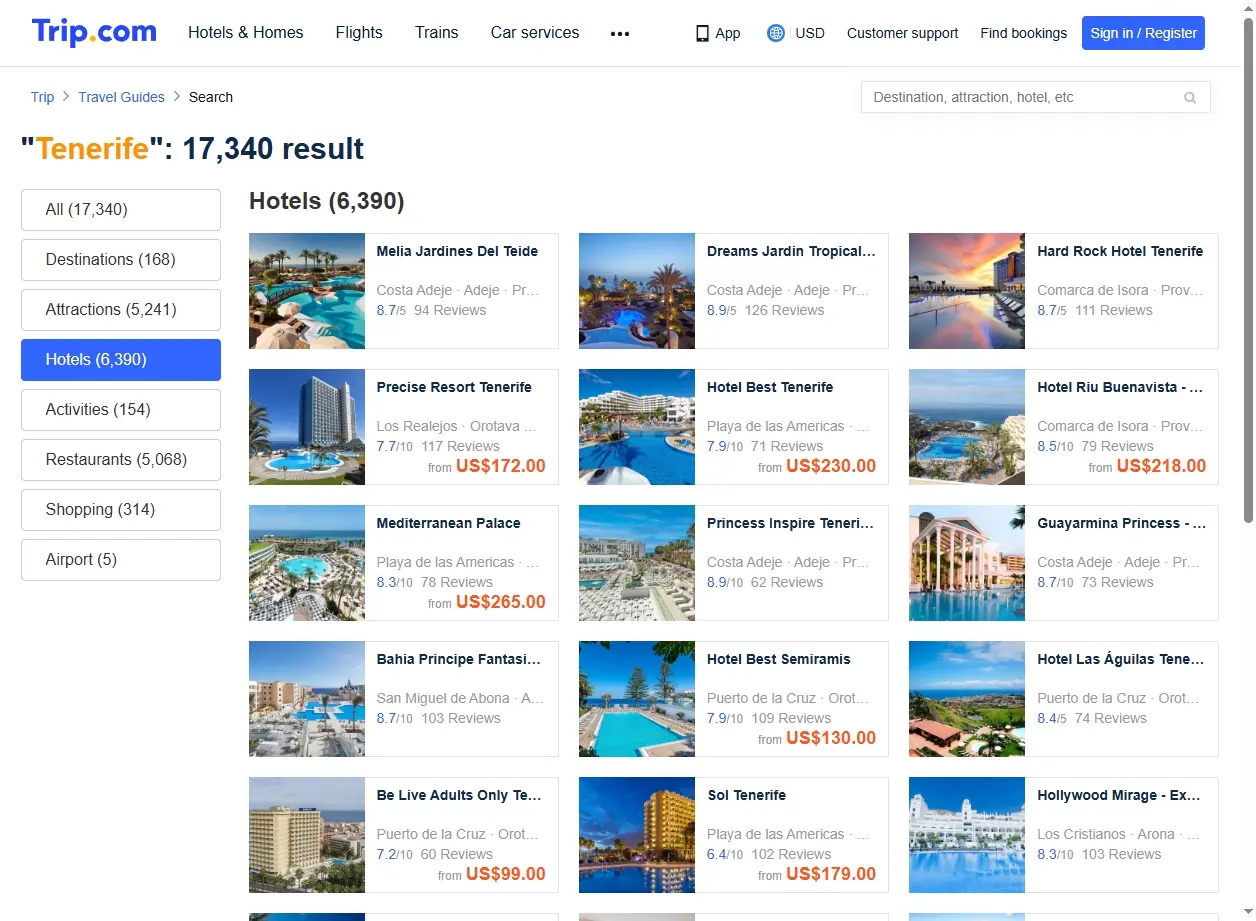Open Hotels & Homes menu
Viewport: 1256px width, 921px height.
pos(246,32)
